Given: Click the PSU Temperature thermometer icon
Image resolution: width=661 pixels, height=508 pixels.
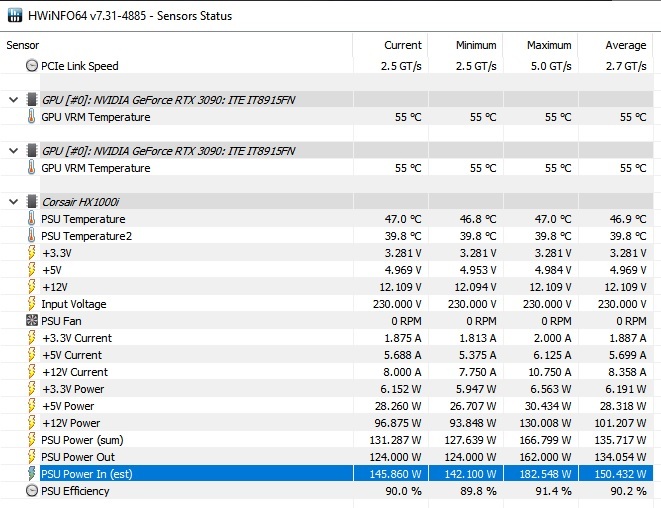Looking at the screenshot, I should pos(31,219).
